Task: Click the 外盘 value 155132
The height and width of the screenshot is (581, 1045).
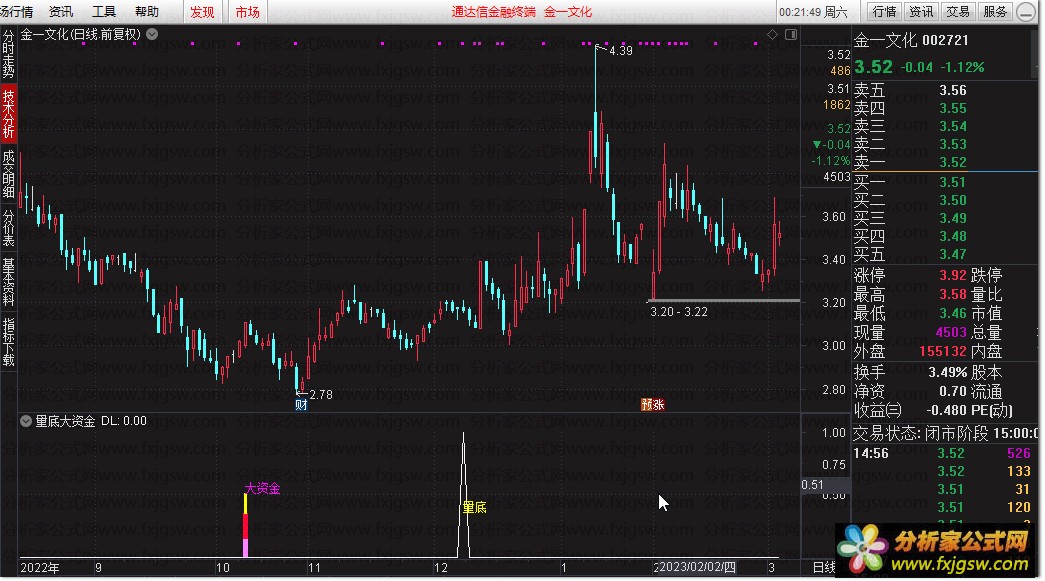Action: 943,351
